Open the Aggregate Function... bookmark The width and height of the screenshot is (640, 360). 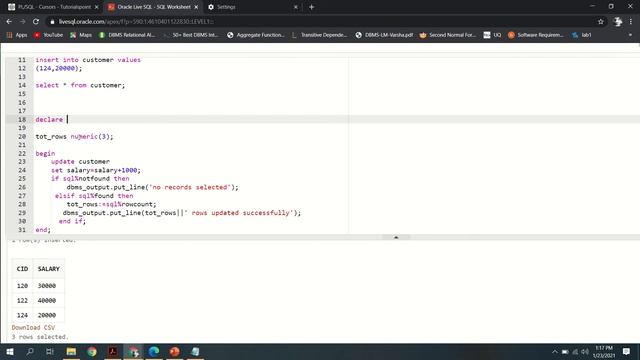(x=256, y=35)
